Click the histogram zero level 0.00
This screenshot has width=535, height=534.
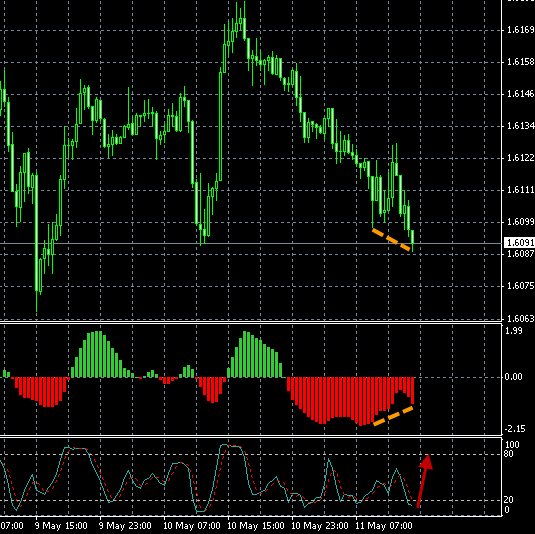coord(515,377)
